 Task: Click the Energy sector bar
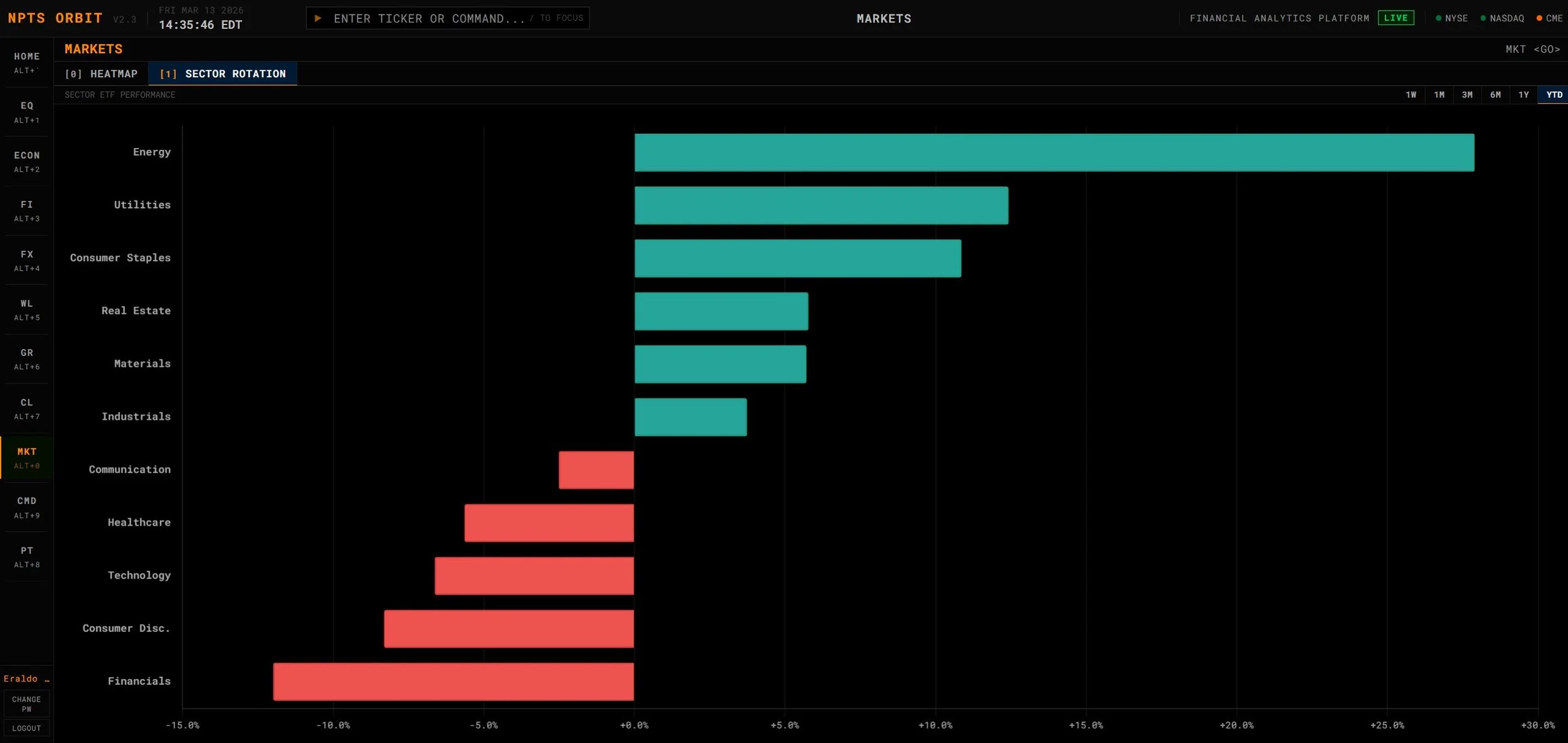pyautogui.click(x=1054, y=152)
